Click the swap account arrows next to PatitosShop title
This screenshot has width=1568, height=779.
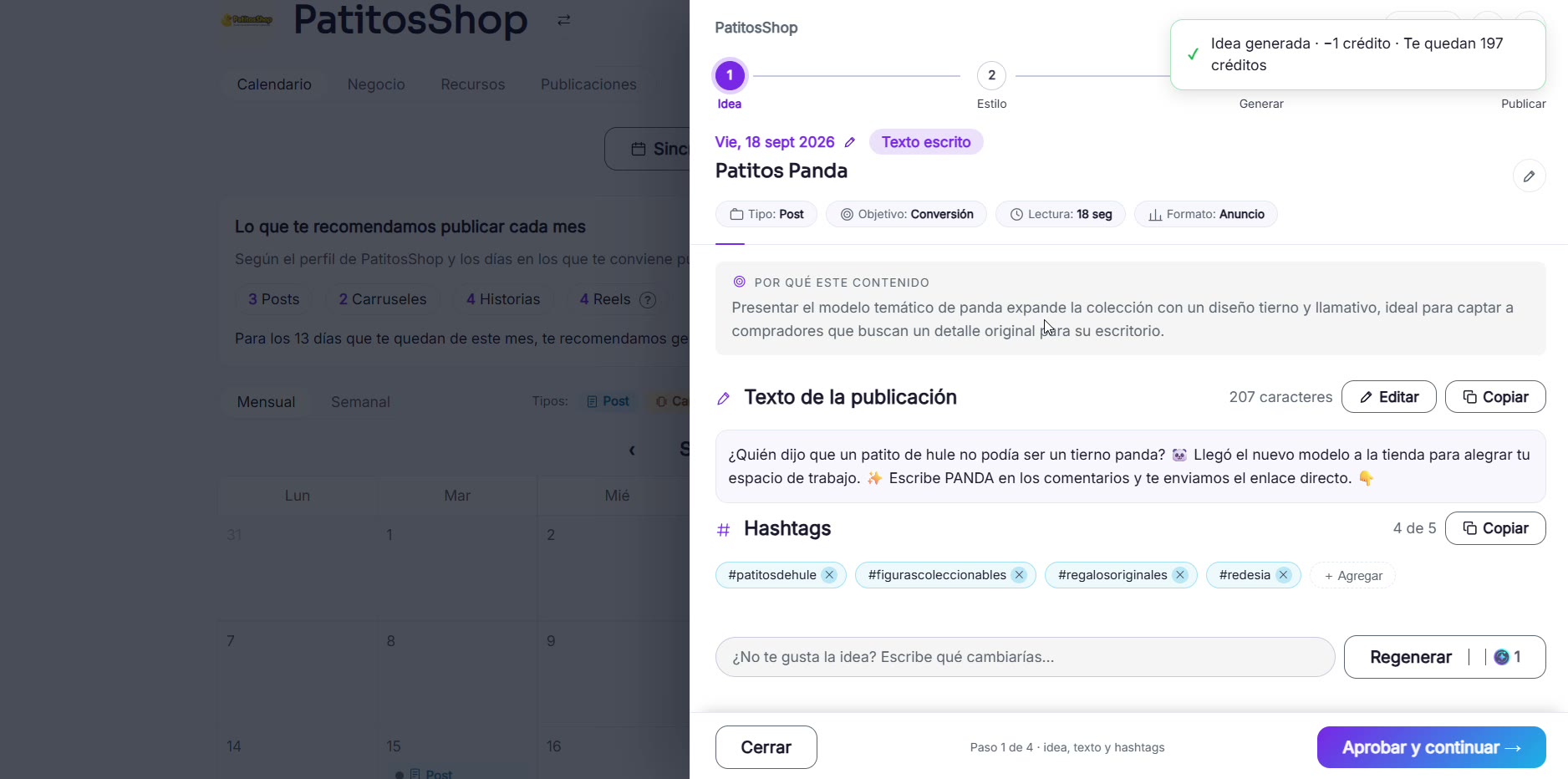coord(564,19)
